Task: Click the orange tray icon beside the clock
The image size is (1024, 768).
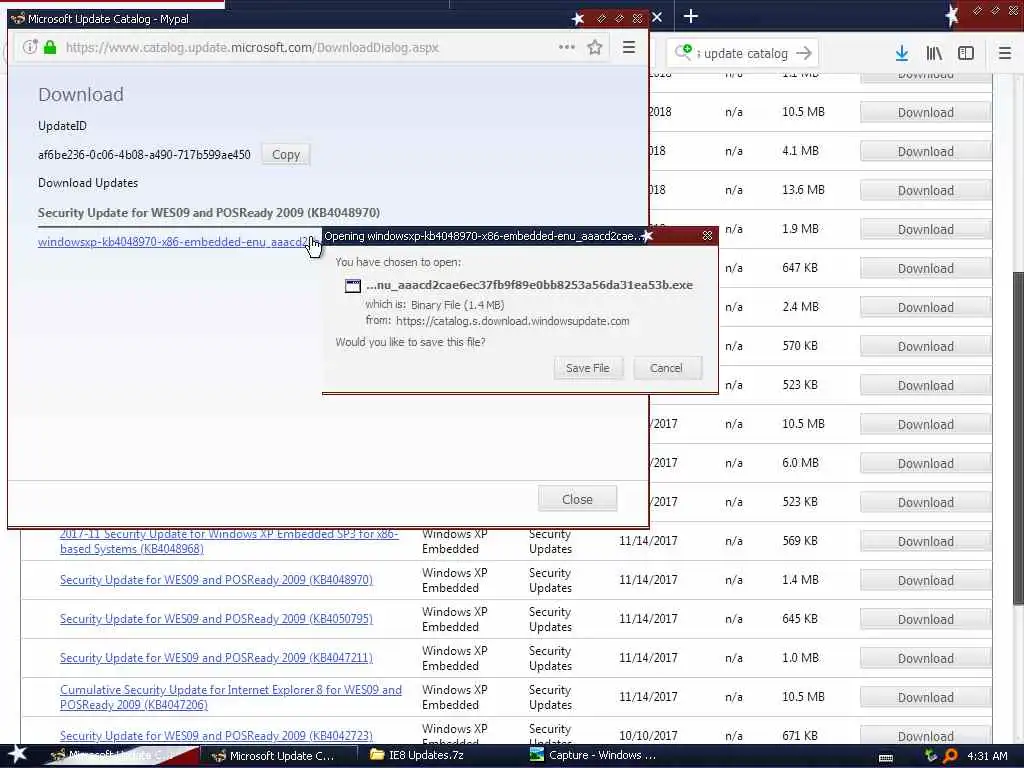Action: pyautogui.click(x=951, y=756)
